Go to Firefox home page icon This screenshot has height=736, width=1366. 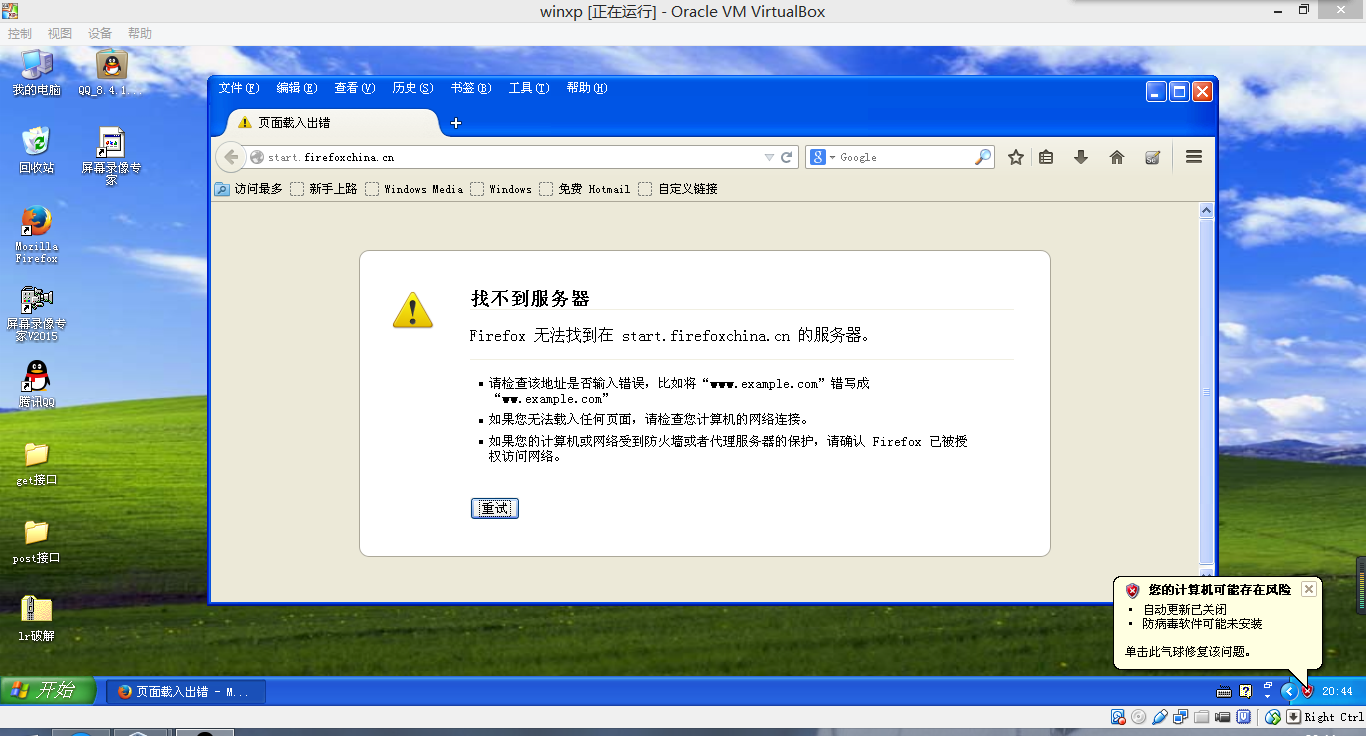1117,157
